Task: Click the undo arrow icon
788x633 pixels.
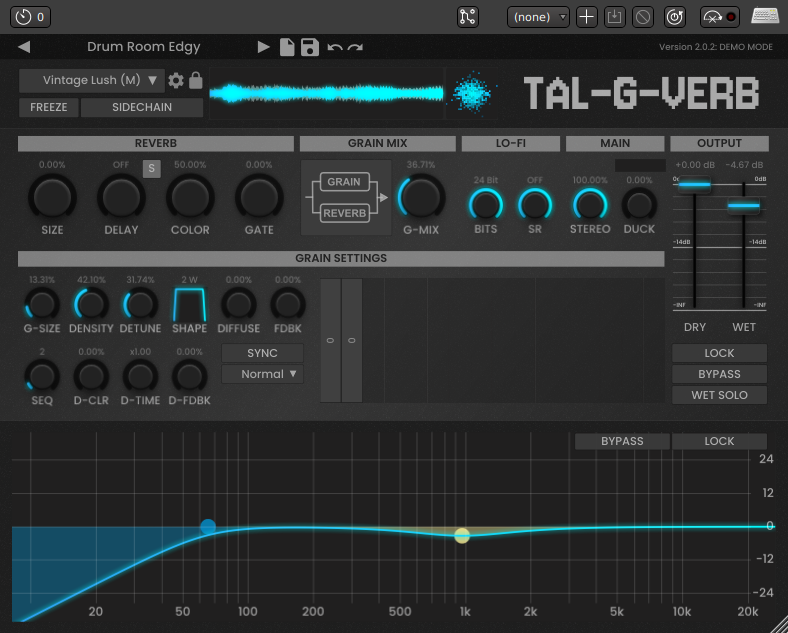Action: click(x=335, y=47)
